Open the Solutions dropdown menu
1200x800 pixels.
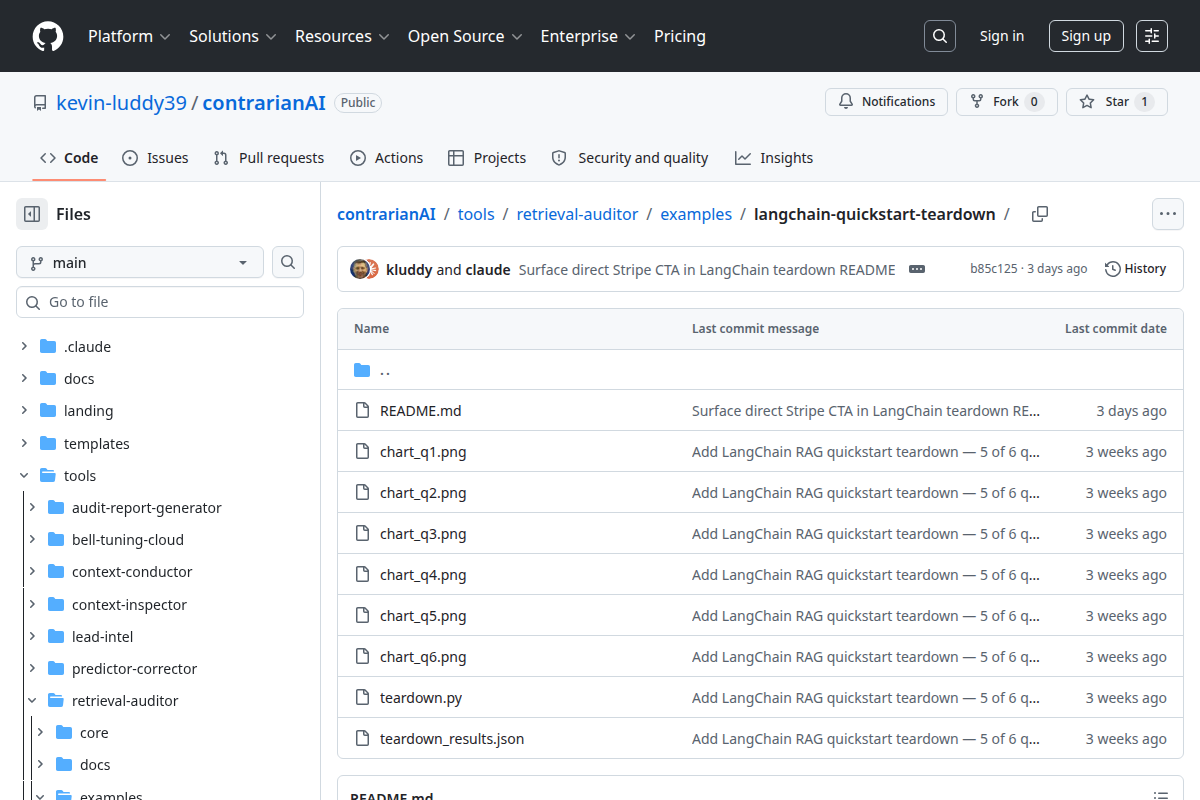coord(232,36)
